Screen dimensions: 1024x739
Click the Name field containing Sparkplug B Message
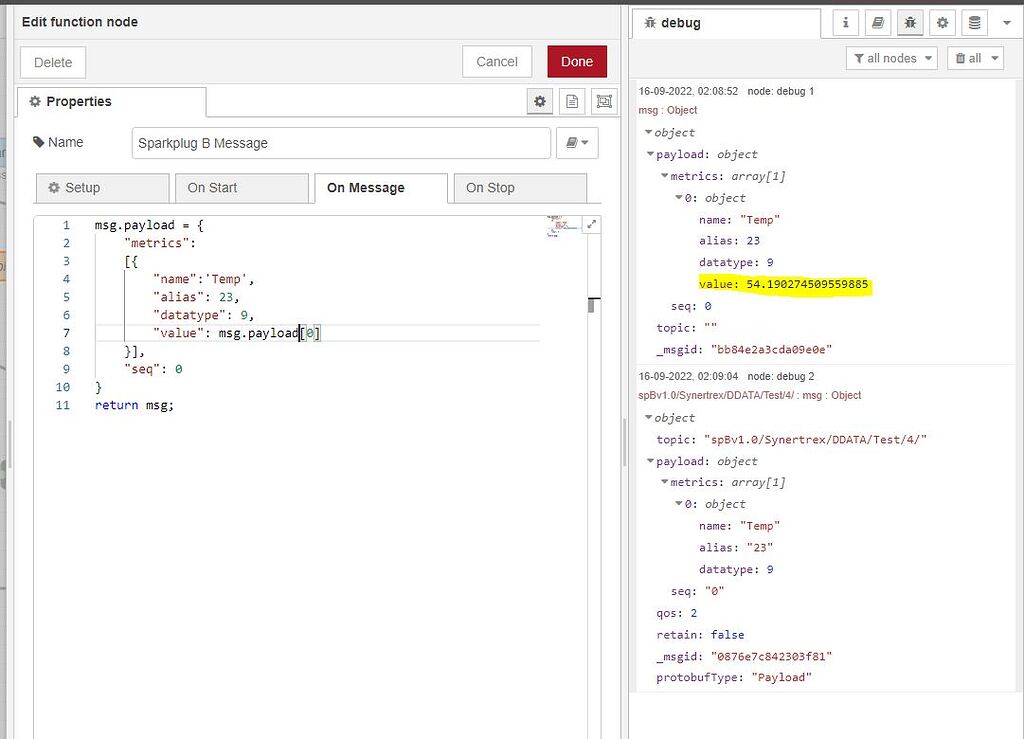pyautogui.click(x=343, y=143)
